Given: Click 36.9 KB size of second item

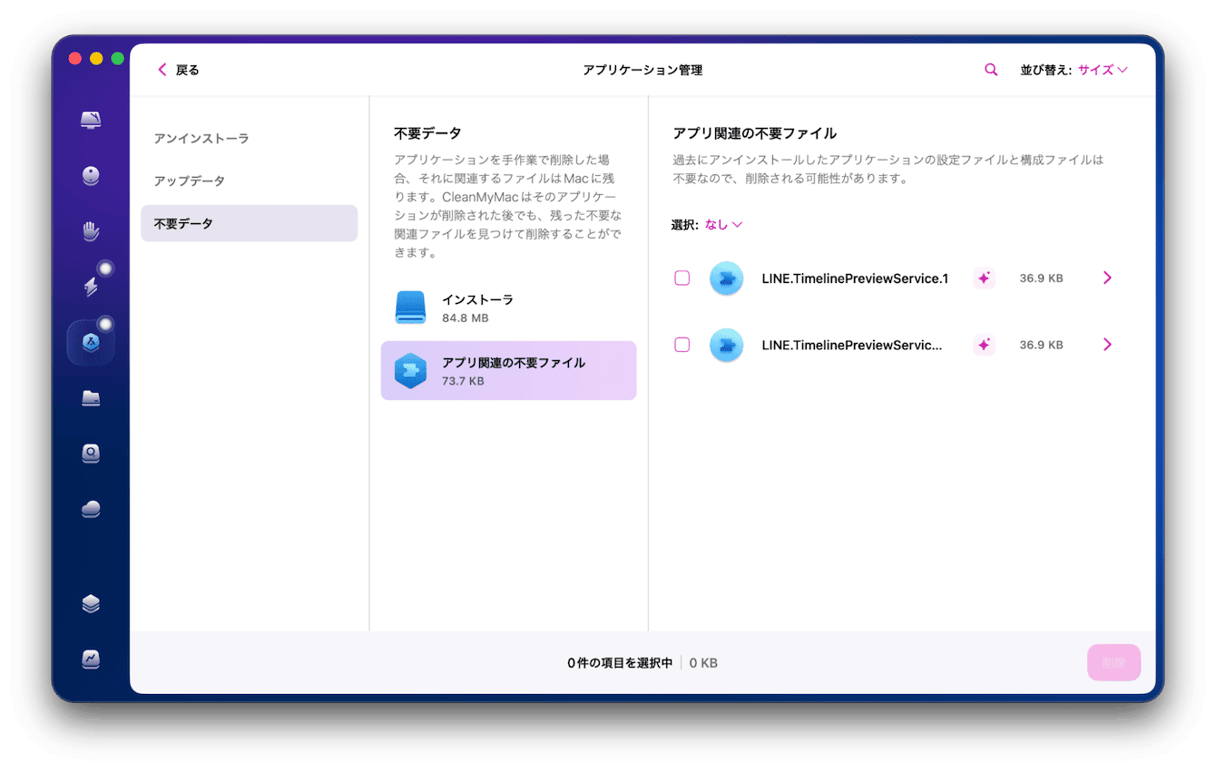Looking at the screenshot, I should pyautogui.click(x=1041, y=345).
